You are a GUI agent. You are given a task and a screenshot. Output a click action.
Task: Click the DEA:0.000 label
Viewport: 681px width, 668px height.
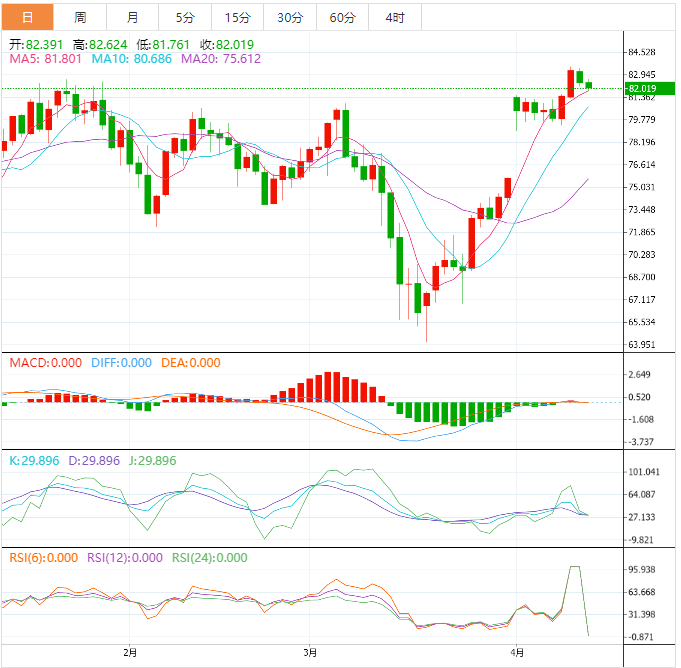189,363
